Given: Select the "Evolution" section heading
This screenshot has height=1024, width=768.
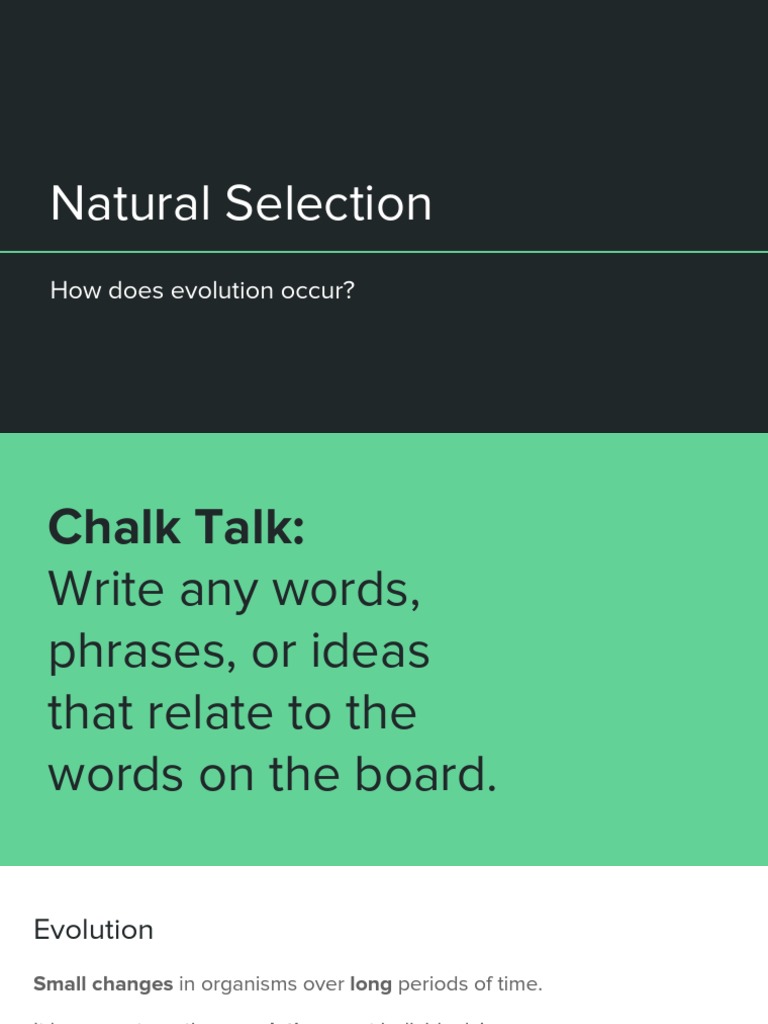Looking at the screenshot, I should point(93,930).
